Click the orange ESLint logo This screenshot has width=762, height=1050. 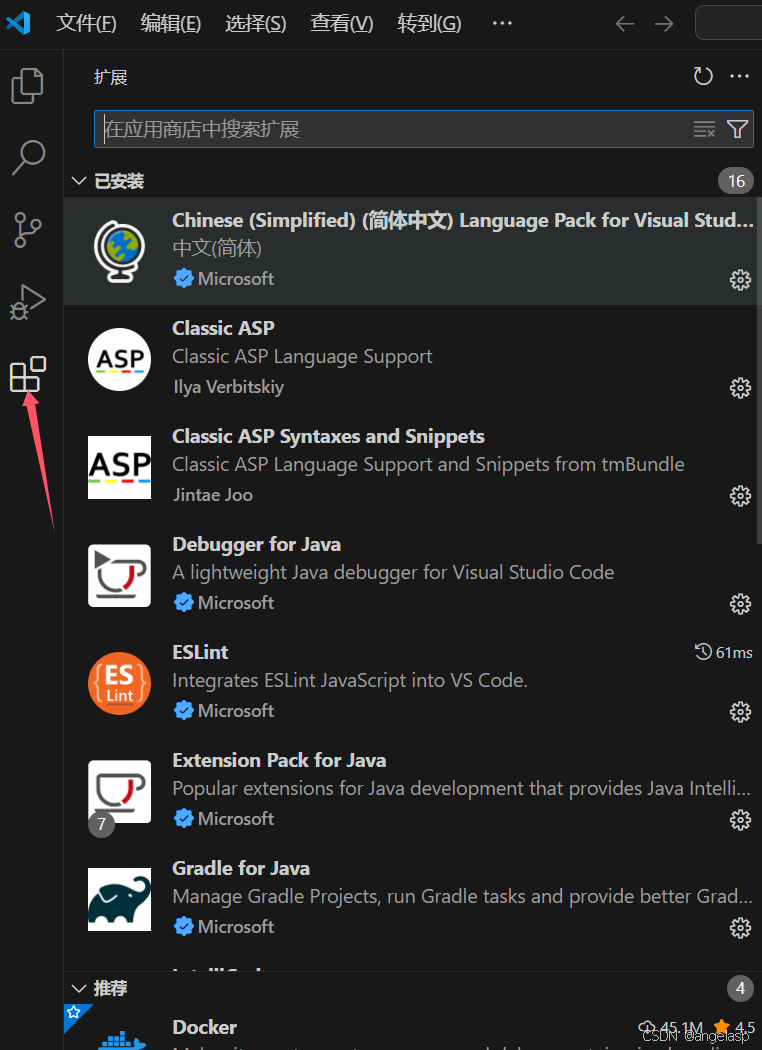coord(119,684)
